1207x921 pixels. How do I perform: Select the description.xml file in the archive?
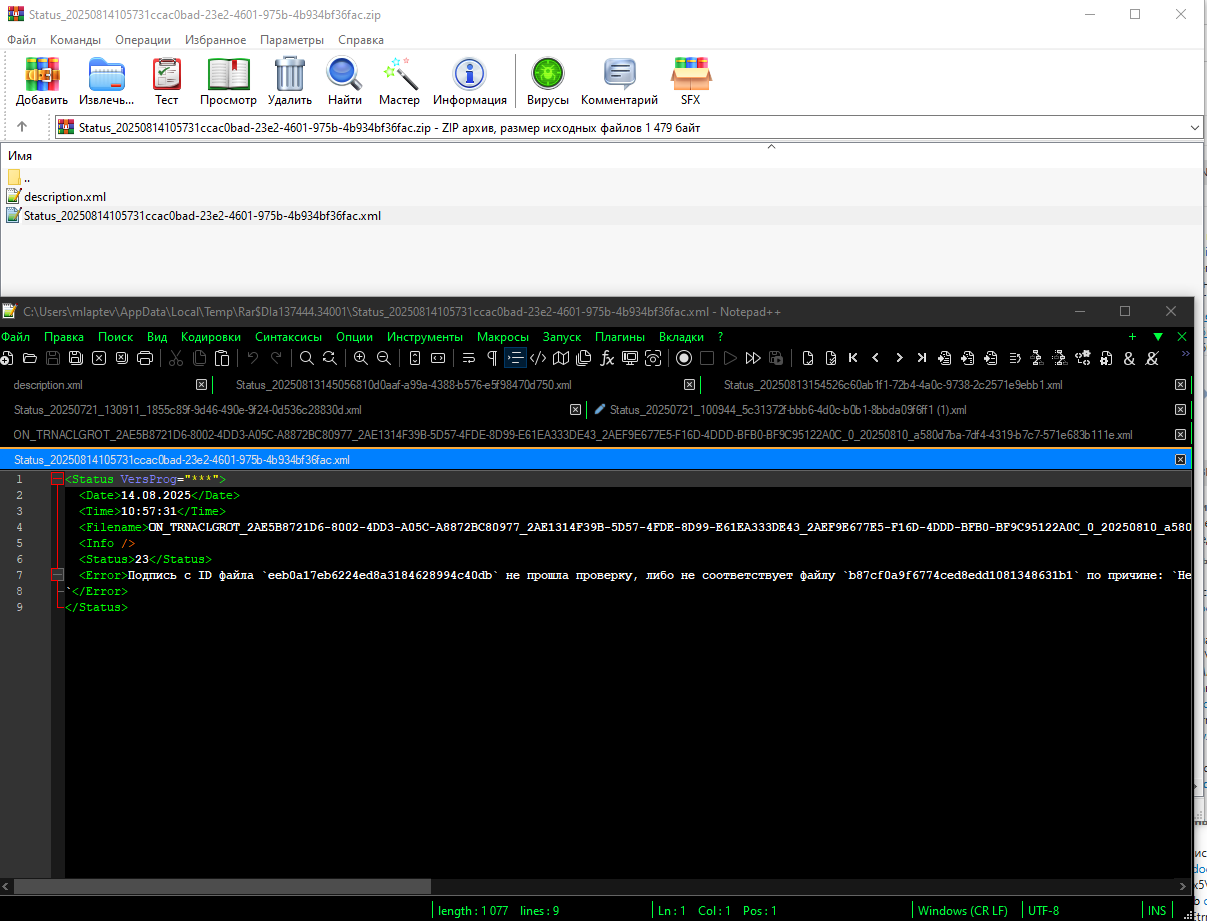(65, 197)
